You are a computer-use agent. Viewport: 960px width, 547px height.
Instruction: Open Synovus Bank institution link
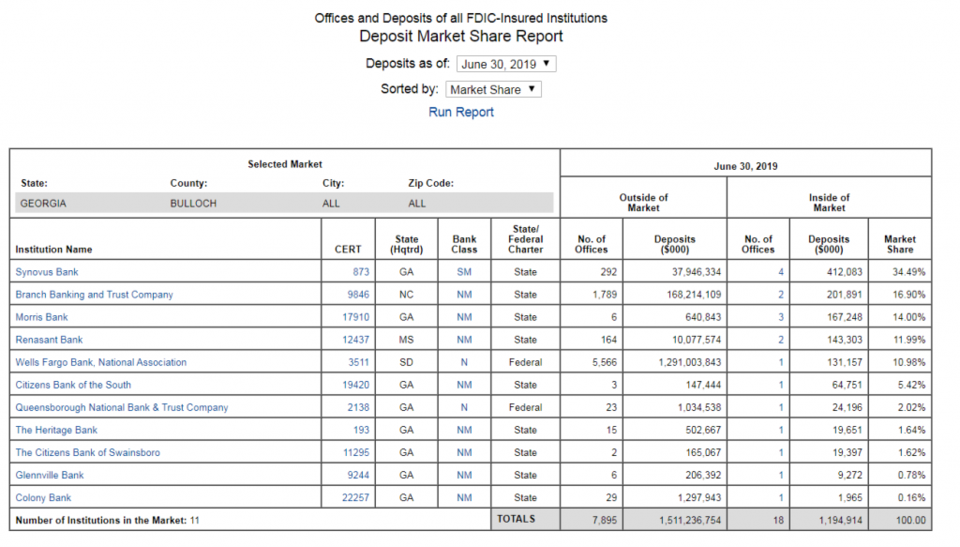(x=47, y=272)
